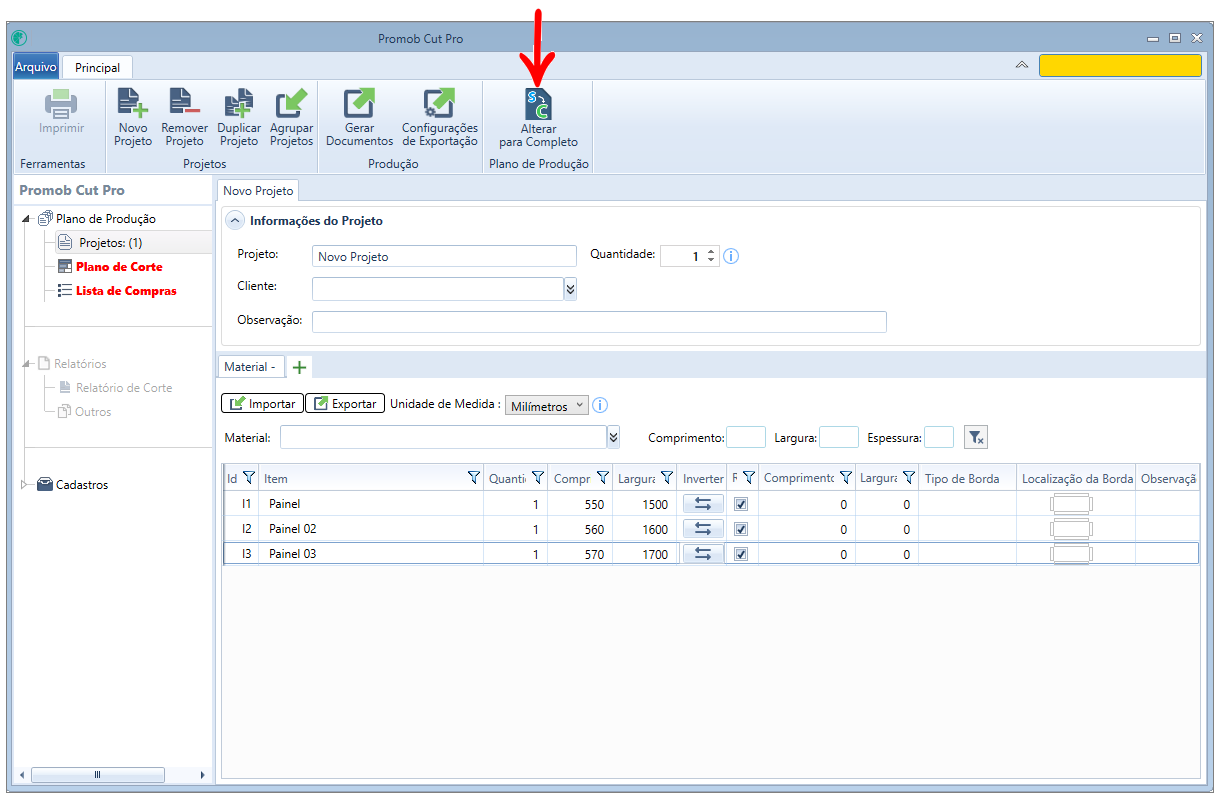Select the Material - tab
The image size is (1216, 801).
coord(250,367)
